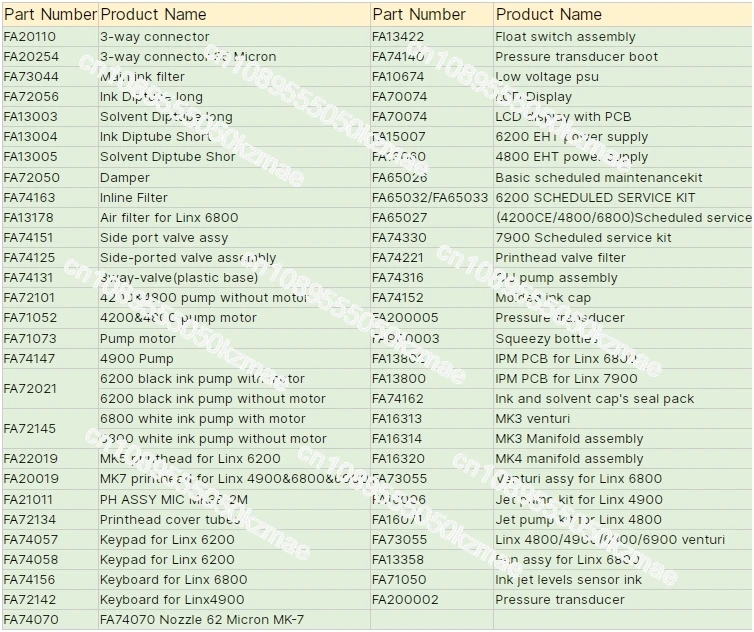Click the "4900 Pump" cell
The image size is (754, 632).
136,359
